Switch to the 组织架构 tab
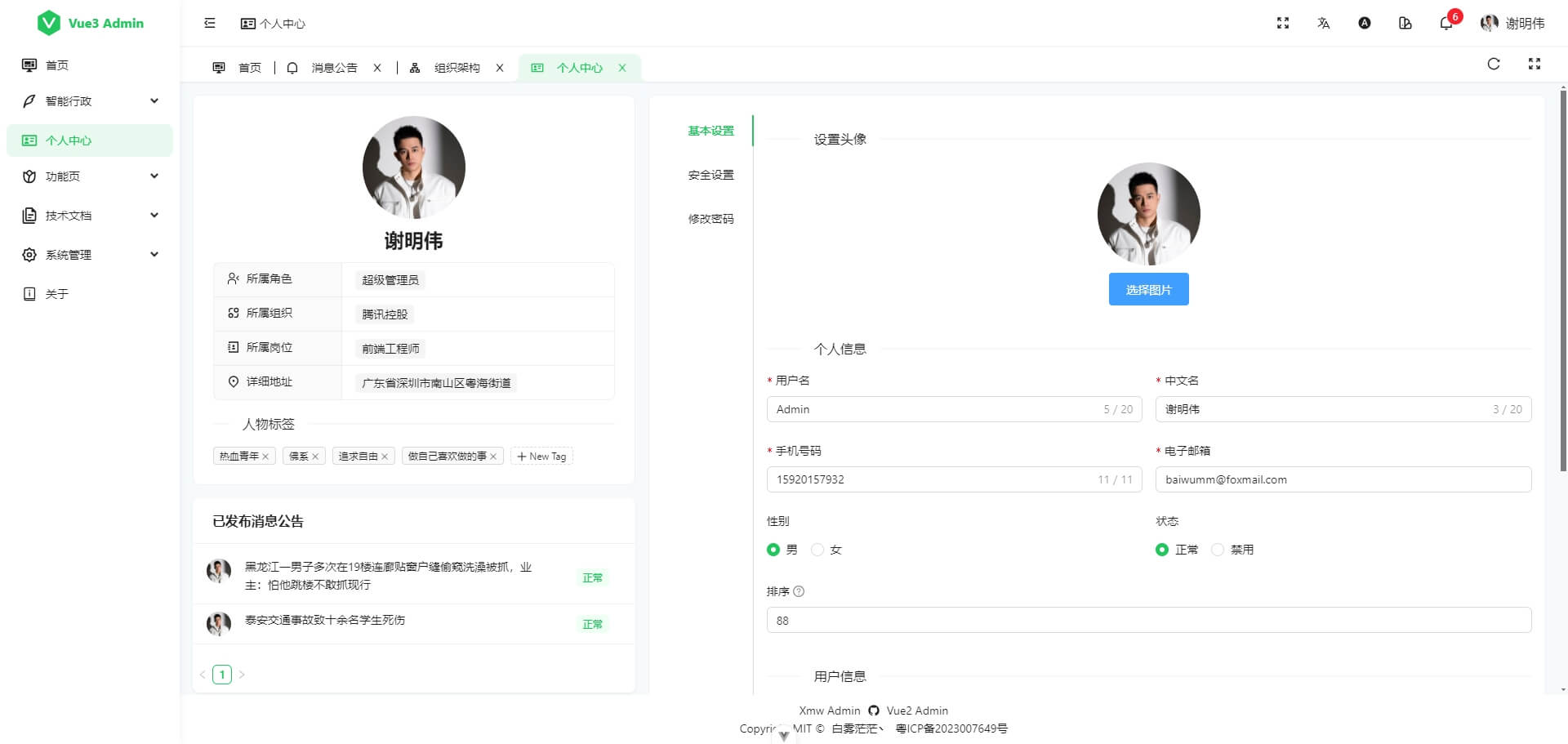Viewport: 1568px width, 744px height. [x=457, y=68]
